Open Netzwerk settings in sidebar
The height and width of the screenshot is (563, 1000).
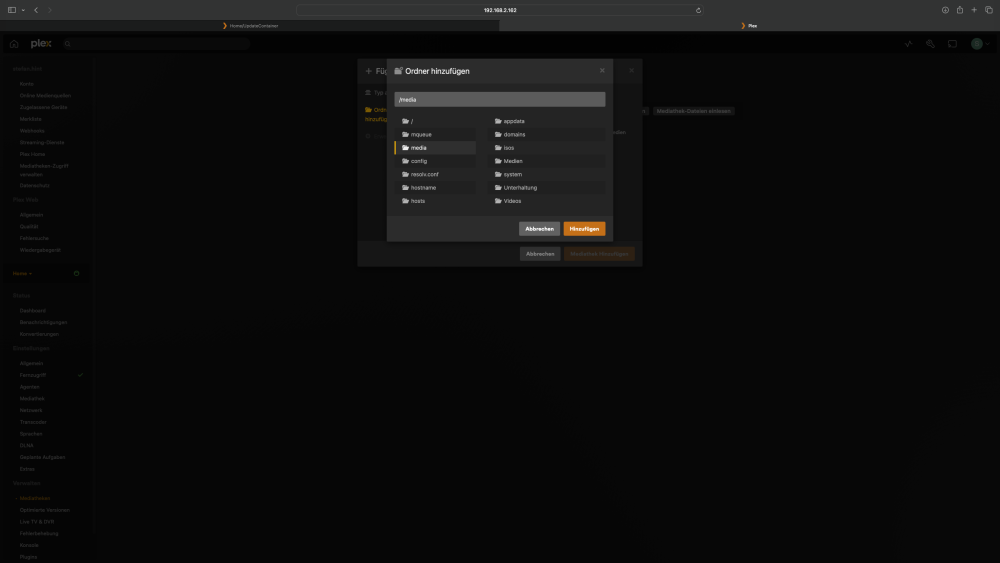31,410
